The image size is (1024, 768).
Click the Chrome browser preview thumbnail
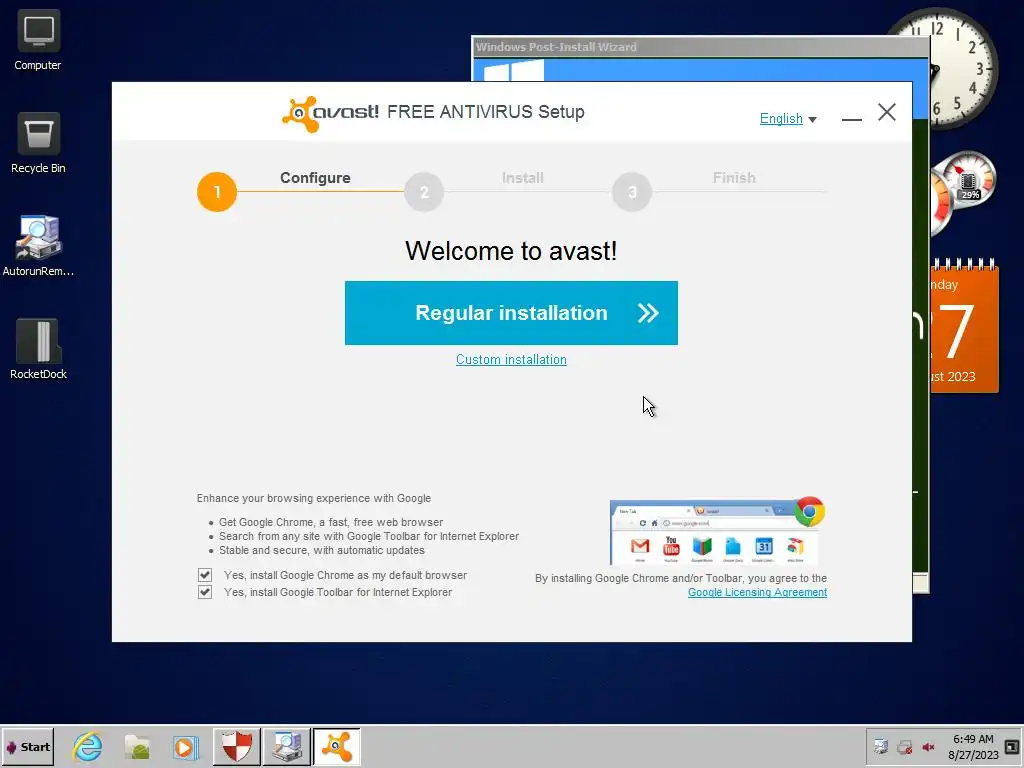[713, 532]
